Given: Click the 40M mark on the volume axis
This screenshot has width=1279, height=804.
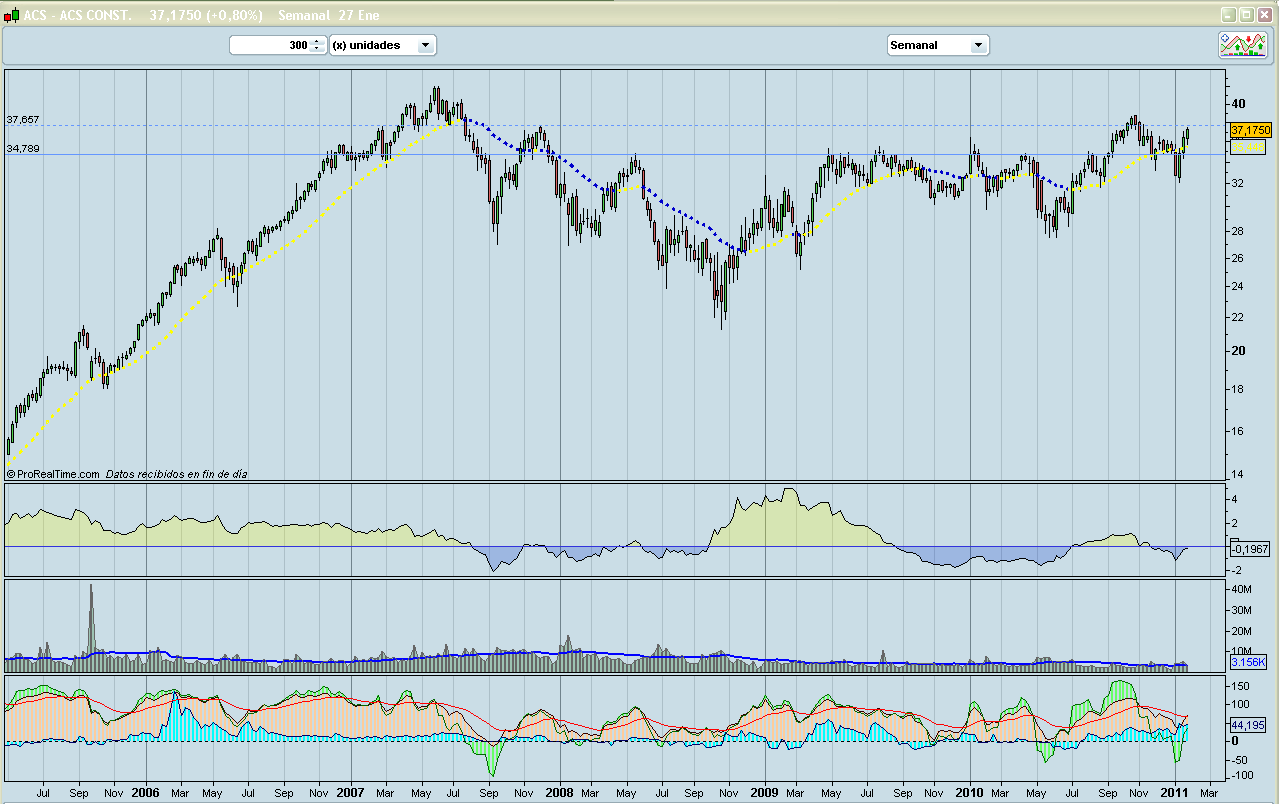Looking at the screenshot, I should point(1242,590).
